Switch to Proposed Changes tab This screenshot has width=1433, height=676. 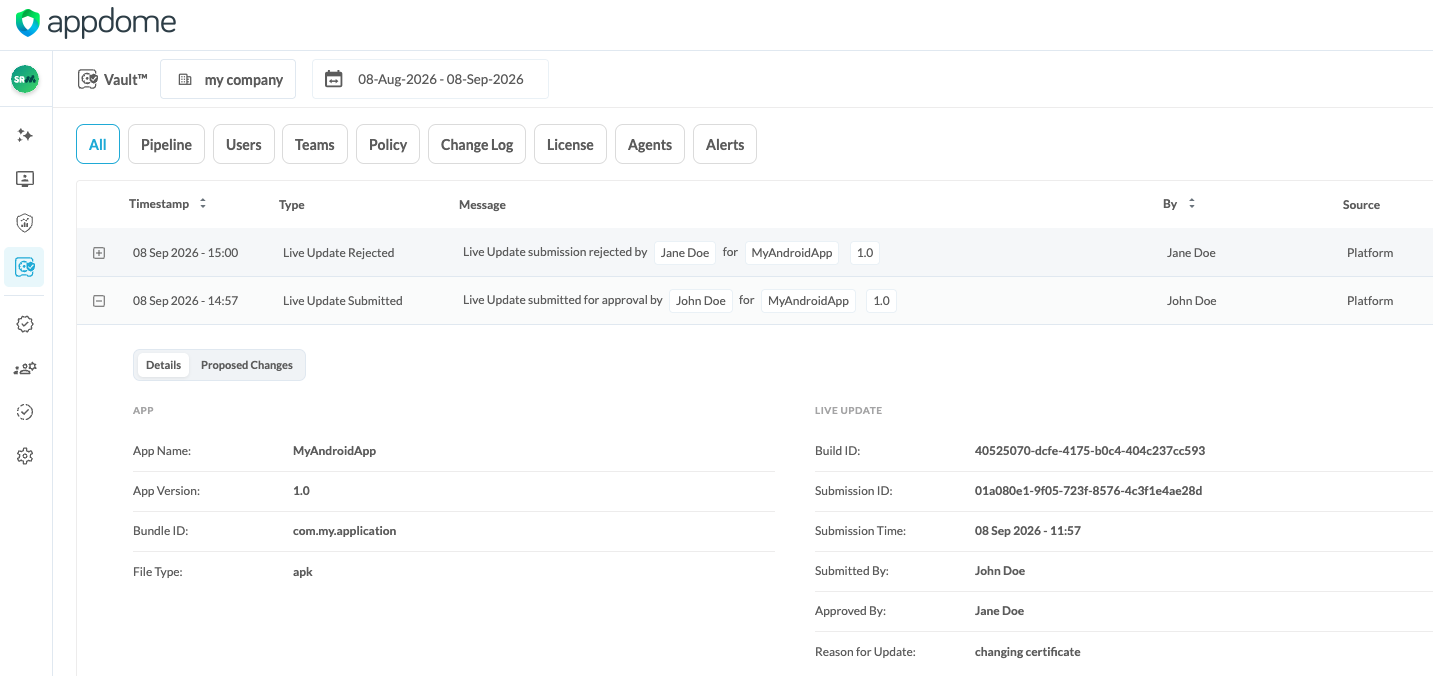[x=247, y=365]
